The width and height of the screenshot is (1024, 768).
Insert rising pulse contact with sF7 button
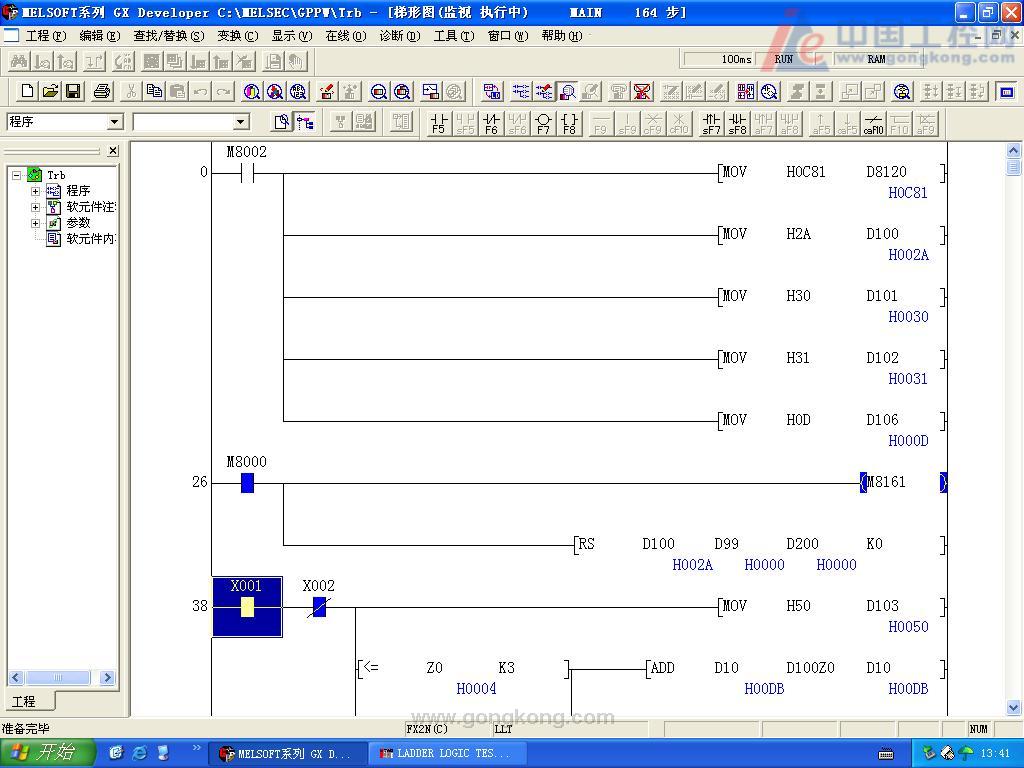tap(711, 123)
